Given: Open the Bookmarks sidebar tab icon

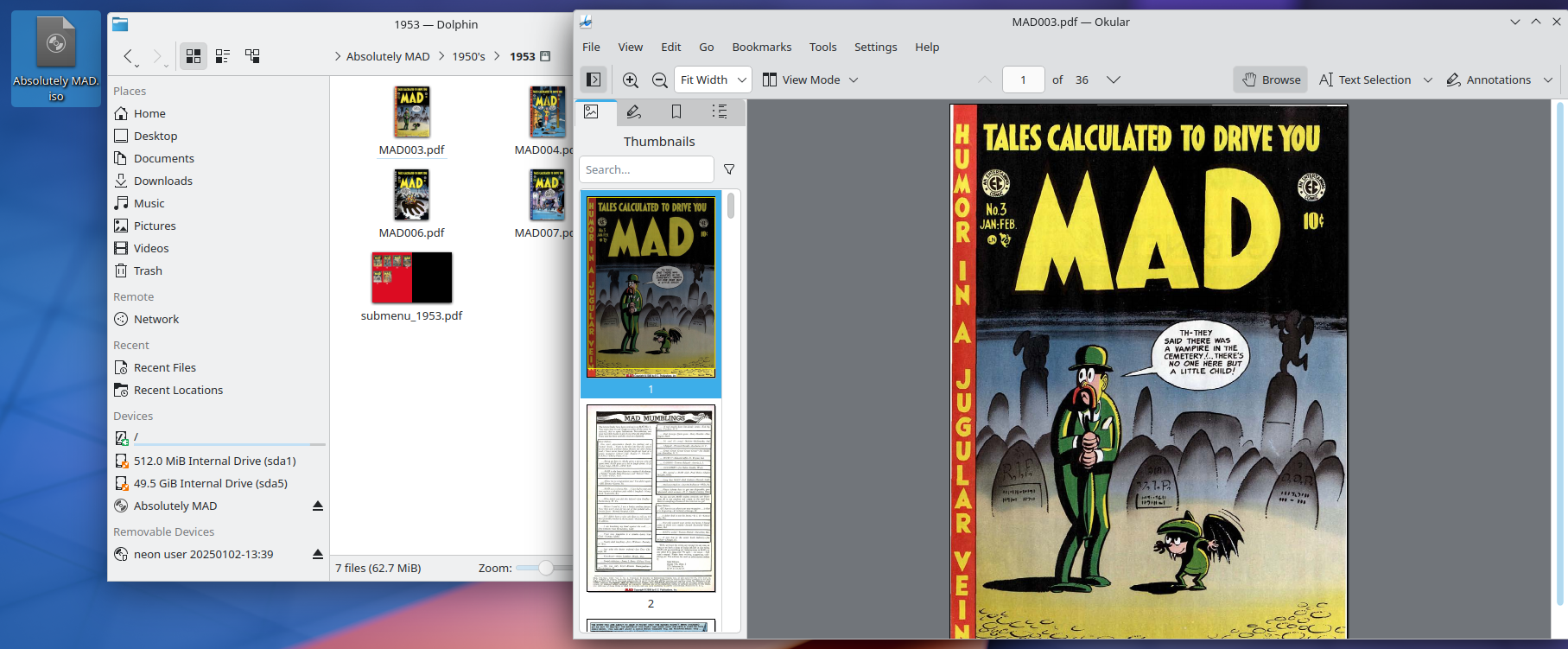Looking at the screenshot, I should point(676,111).
